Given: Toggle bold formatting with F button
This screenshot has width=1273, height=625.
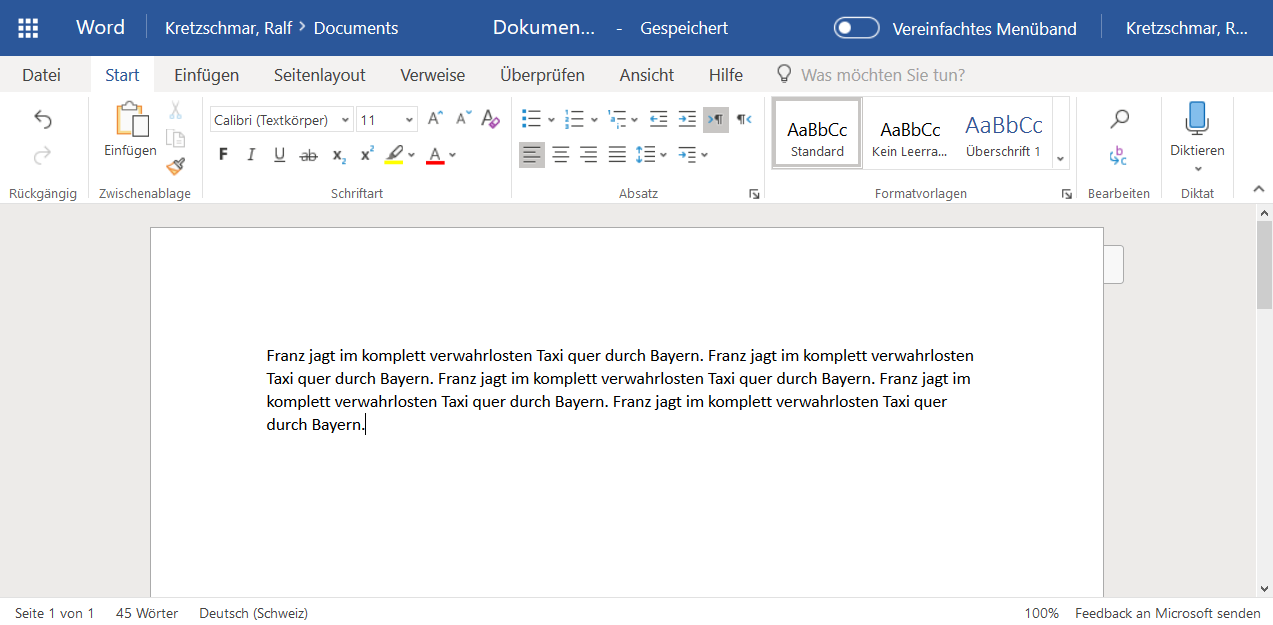Looking at the screenshot, I should 223,155.
